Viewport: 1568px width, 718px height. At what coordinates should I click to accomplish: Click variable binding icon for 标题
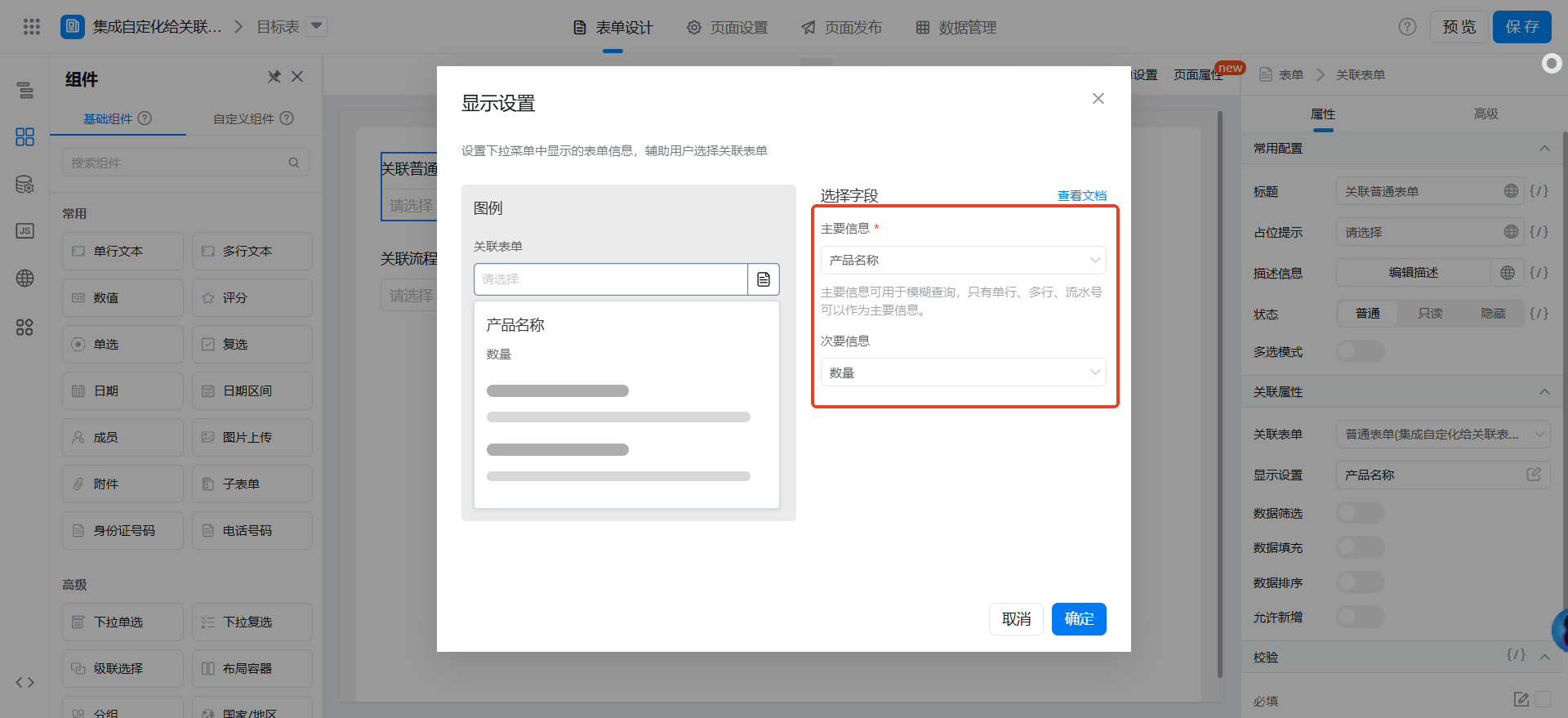point(1539,191)
